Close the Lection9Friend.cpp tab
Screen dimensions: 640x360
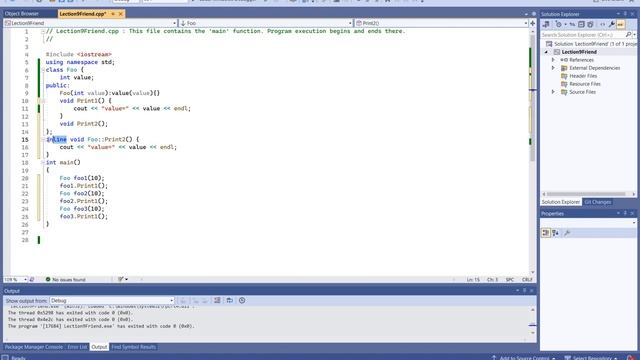pos(120,14)
